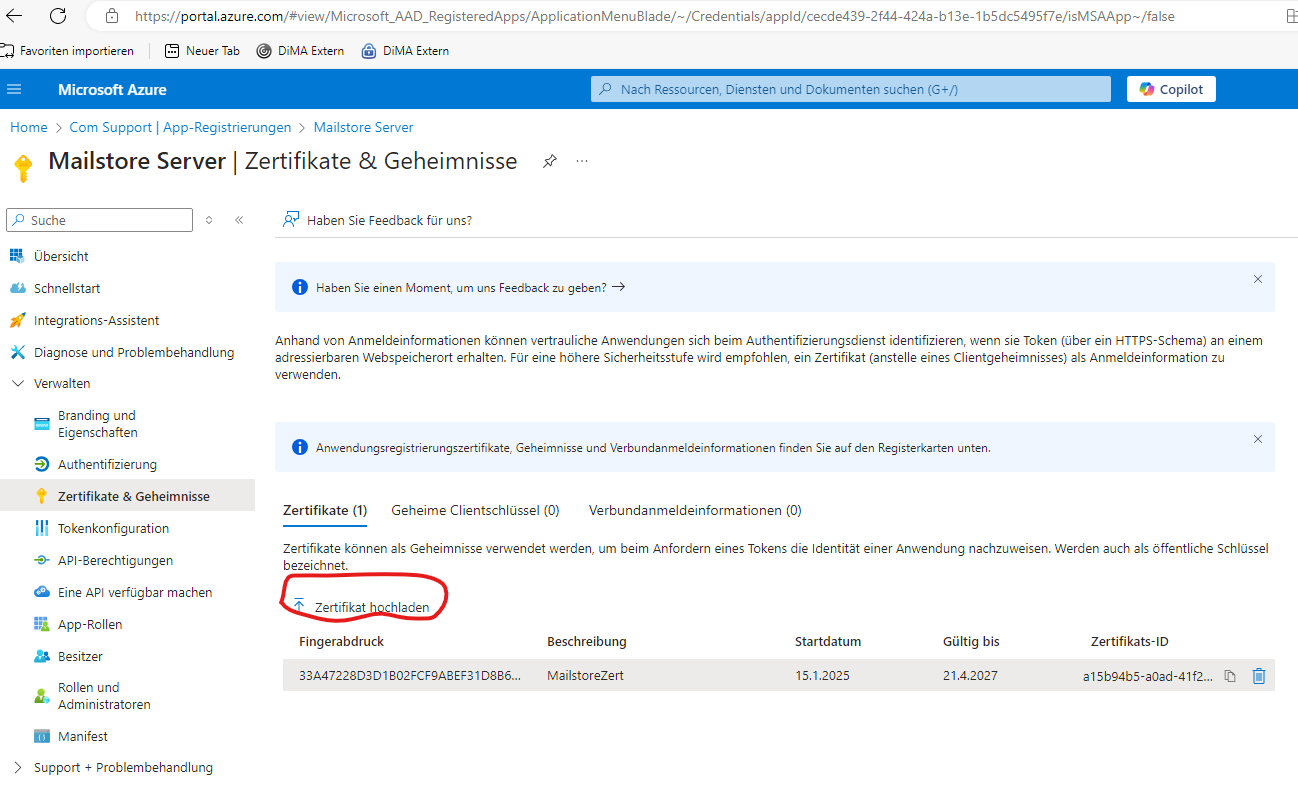The height and width of the screenshot is (811, 1298).
Task: Dismiss the feedback info banner
Action: 1257,280
